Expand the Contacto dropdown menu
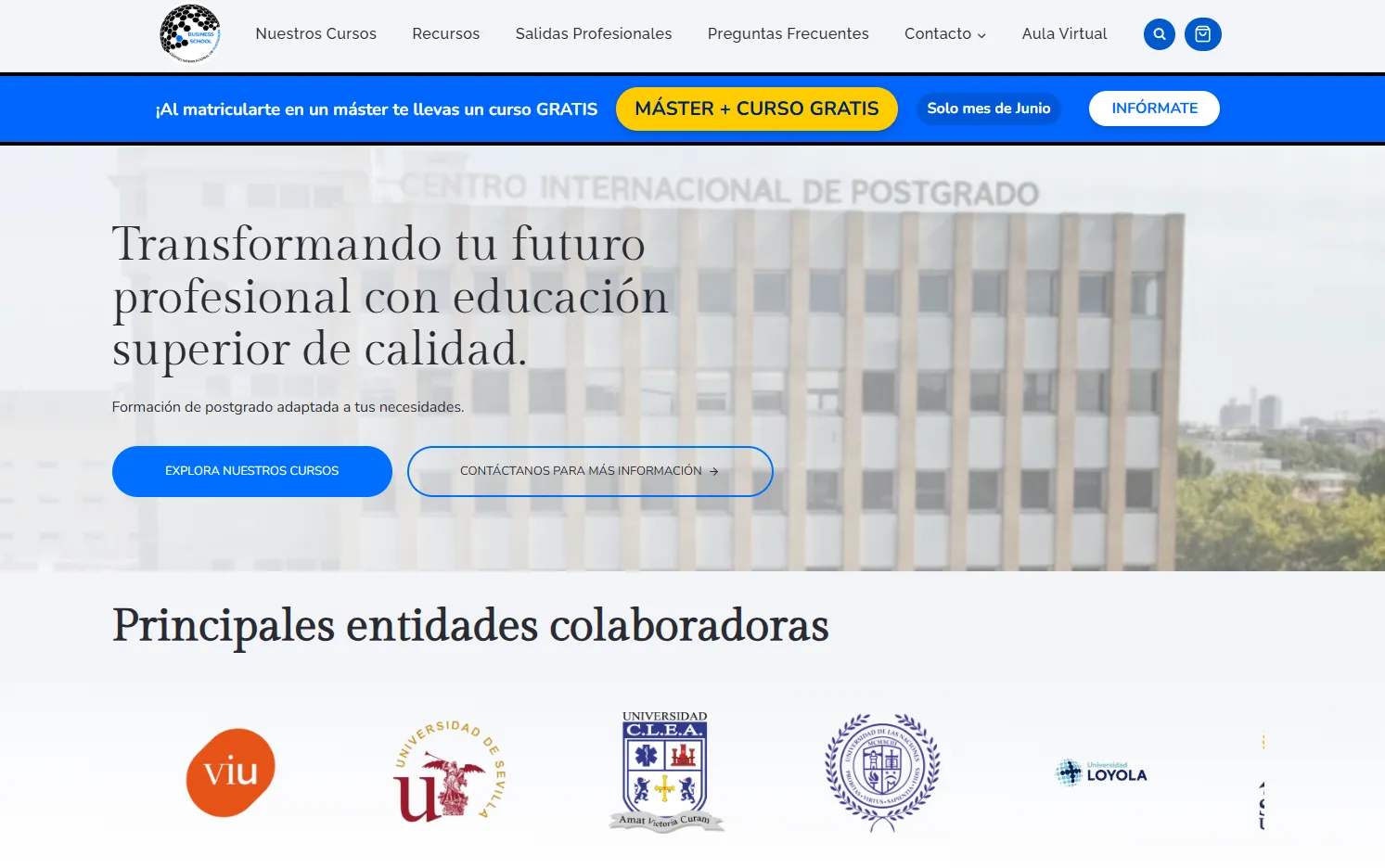 945,34
